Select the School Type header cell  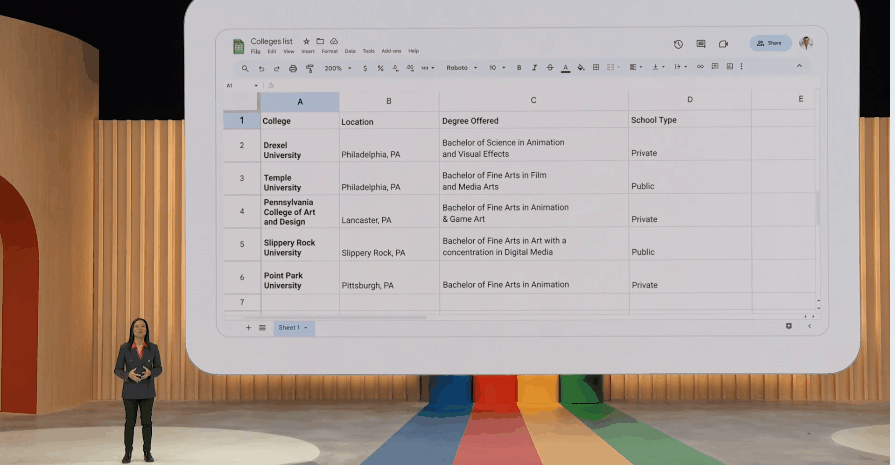point(690,119)
